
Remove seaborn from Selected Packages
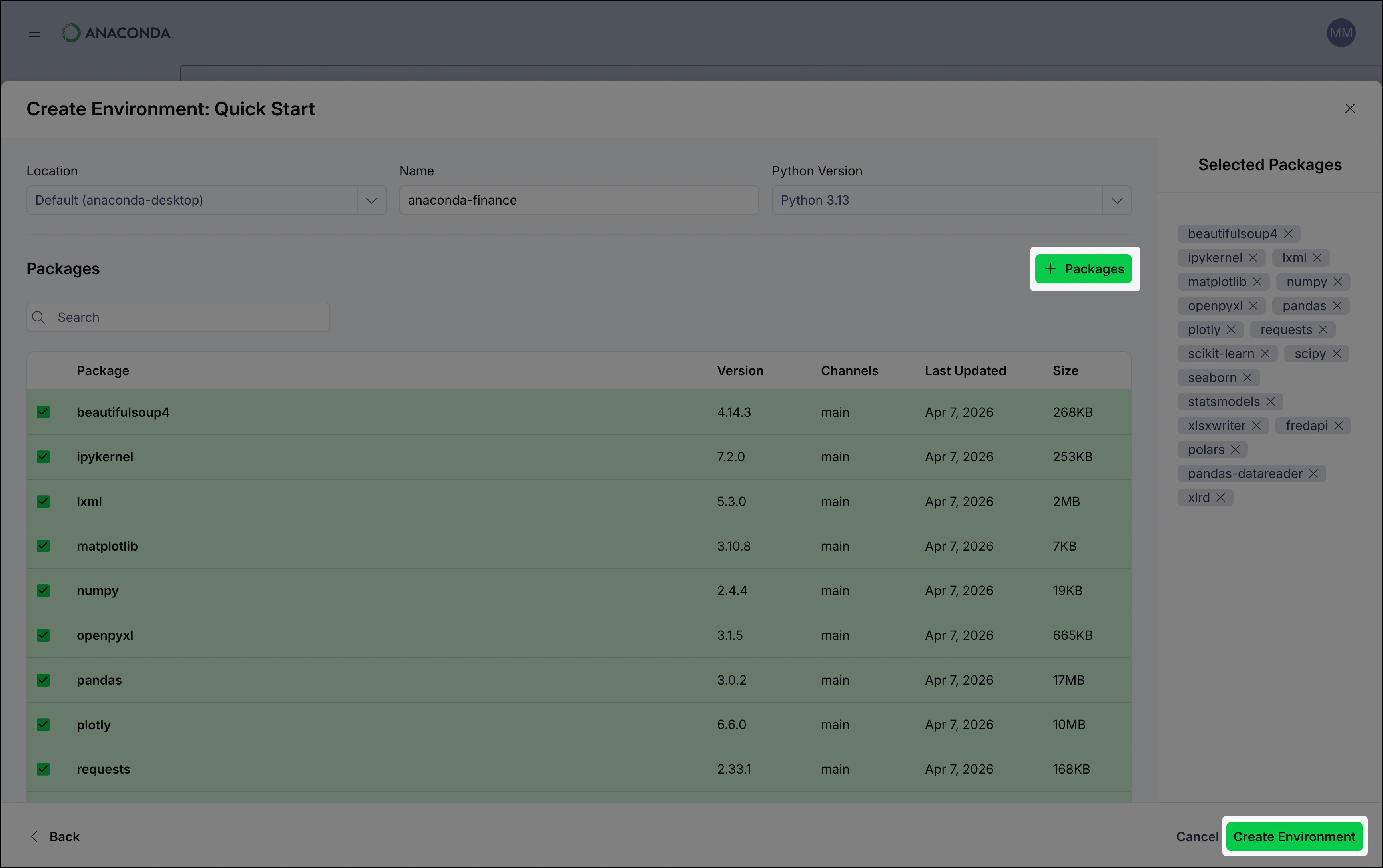[x=1247, y=377]
